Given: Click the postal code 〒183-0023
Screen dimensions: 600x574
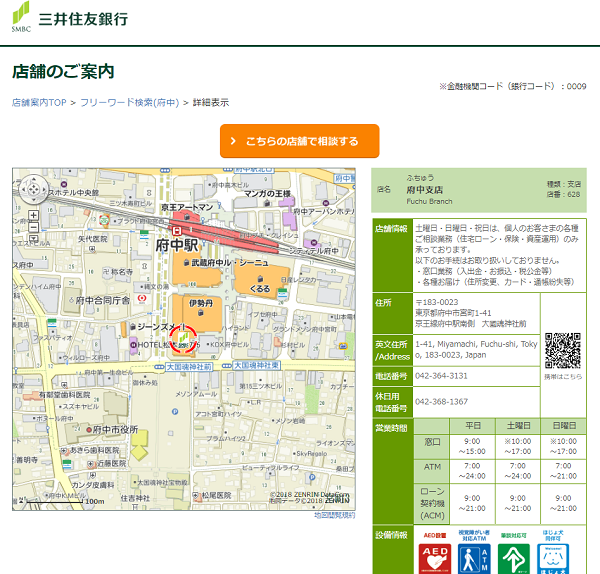Looking at the screenshot, I should 437,302.
